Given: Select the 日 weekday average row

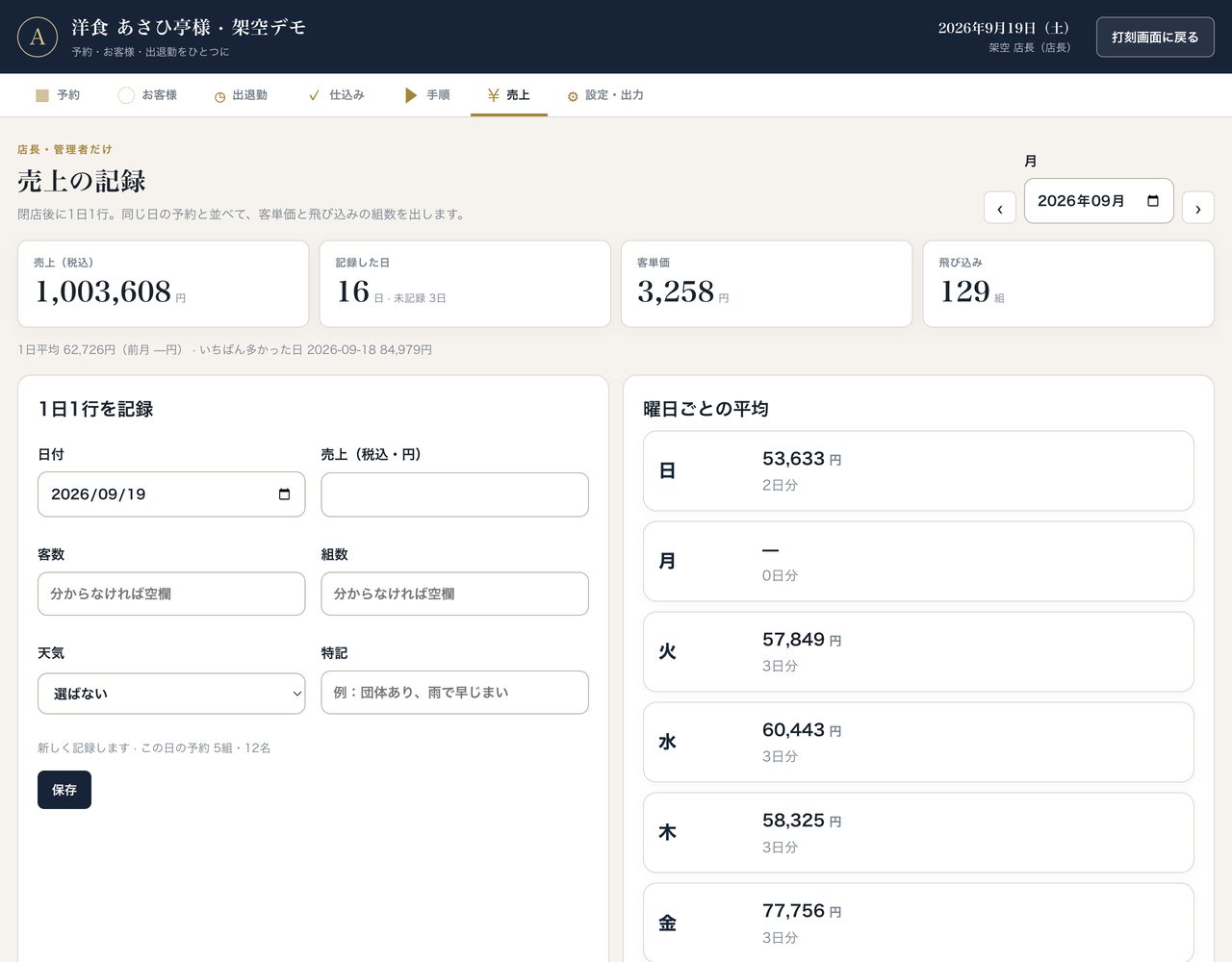Looking at the screenshot, I should [x=918, y=471].
